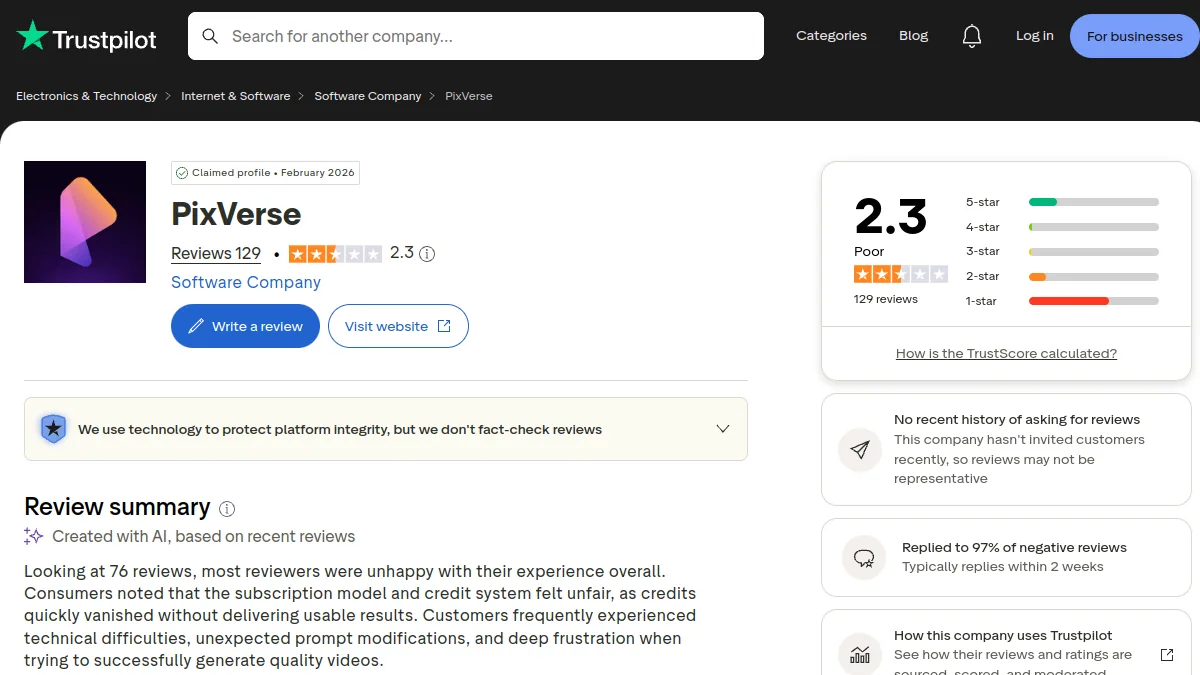
Task: Click the large 2.3 TrustScore number
Action: pos(891,215)
